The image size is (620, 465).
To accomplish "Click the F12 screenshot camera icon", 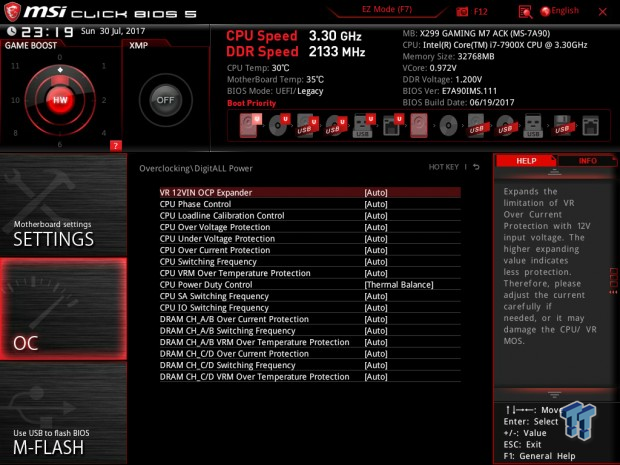I will click(x=462, y=11).
